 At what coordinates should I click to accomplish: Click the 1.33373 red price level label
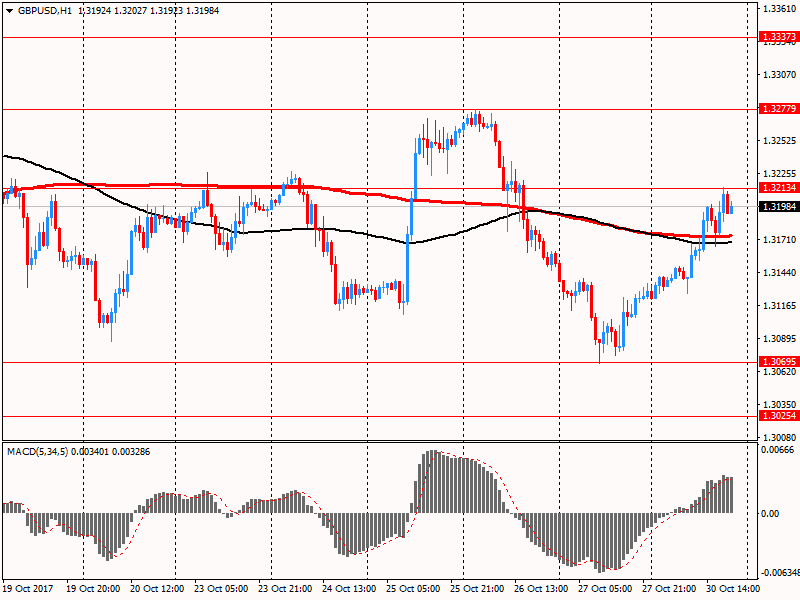(779, 37)
